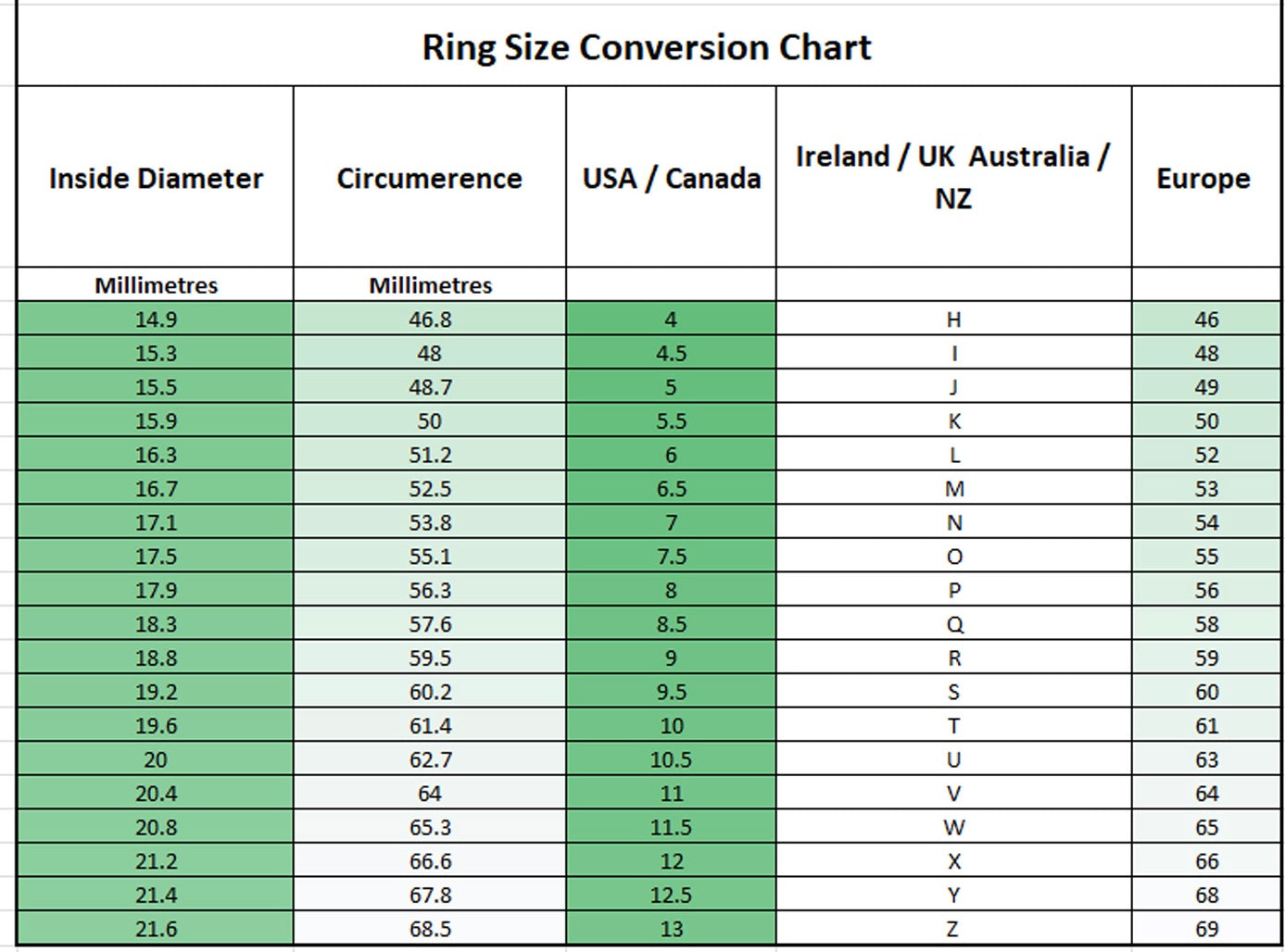The height and width of the screenshot is (952, 1285).
Task: Select the circumference cell 46.8
Action: 430,319
